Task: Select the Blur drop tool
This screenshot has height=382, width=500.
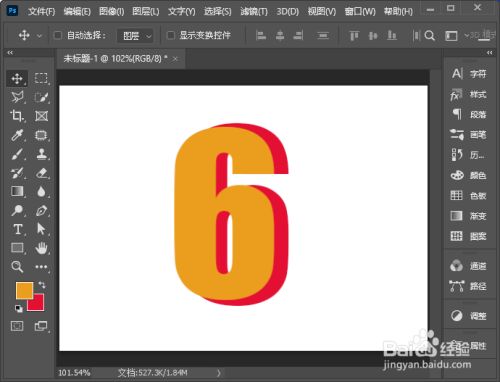Action: (x=41, y=191)
